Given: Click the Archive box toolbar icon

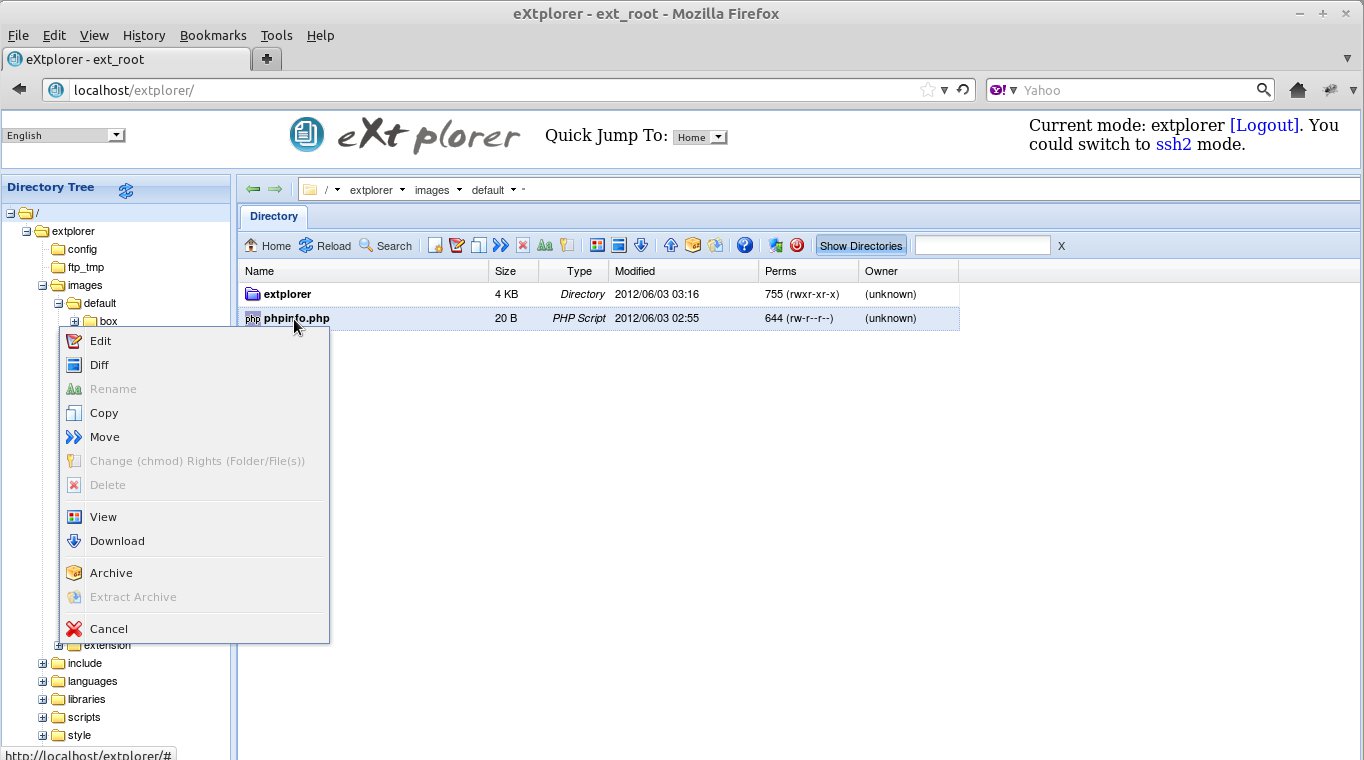Looking at the screenshot, I should coord(693,245).
